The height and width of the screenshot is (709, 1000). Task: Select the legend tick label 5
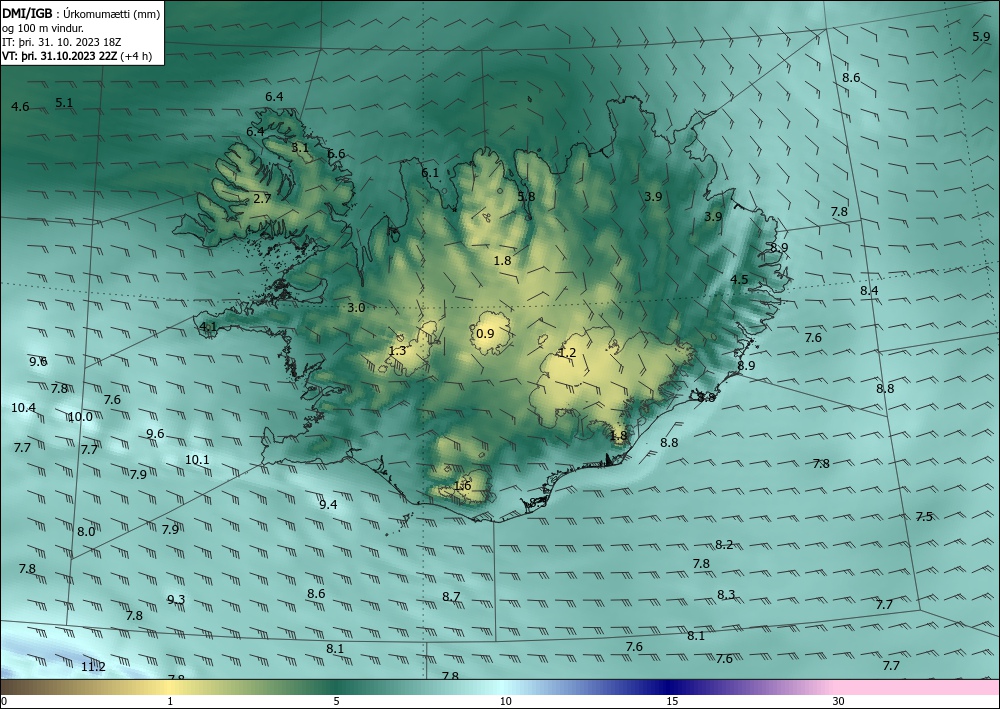(x=336, y=701)
